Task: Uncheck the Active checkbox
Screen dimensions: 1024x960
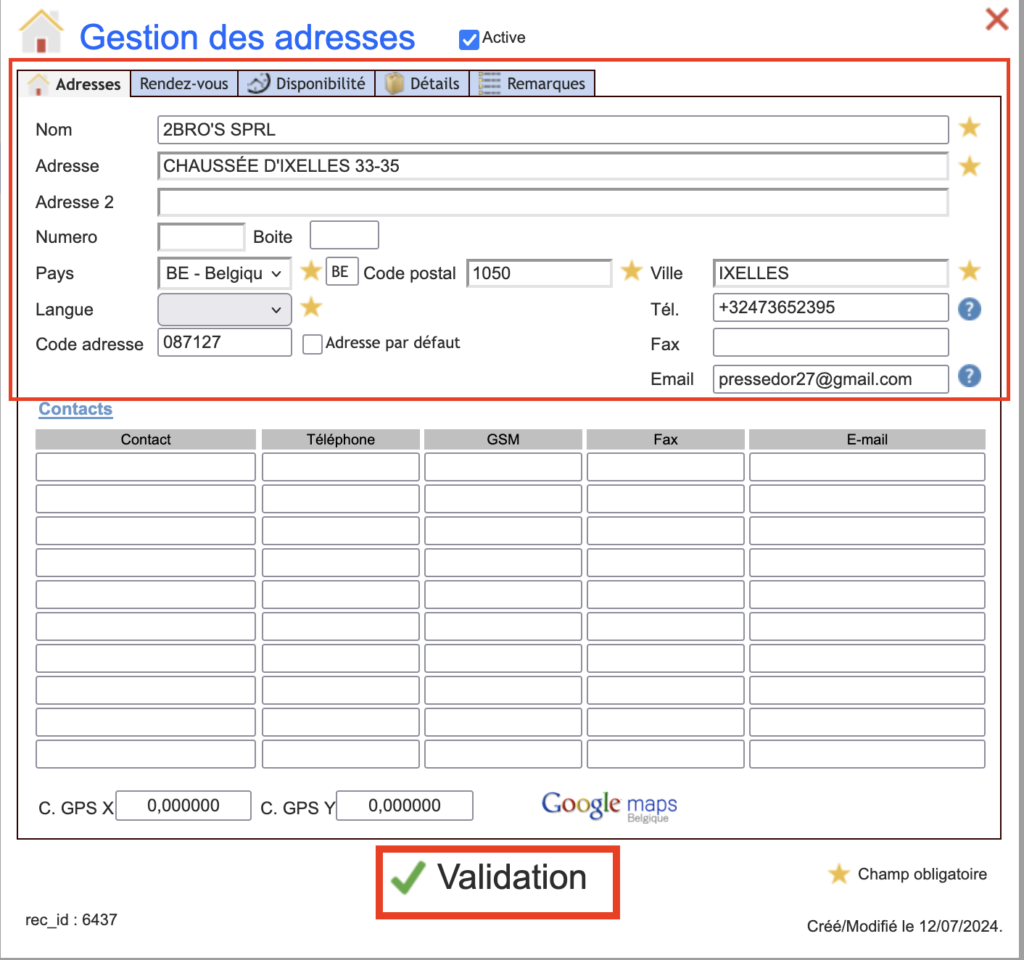Action: [x=468, y=39]
